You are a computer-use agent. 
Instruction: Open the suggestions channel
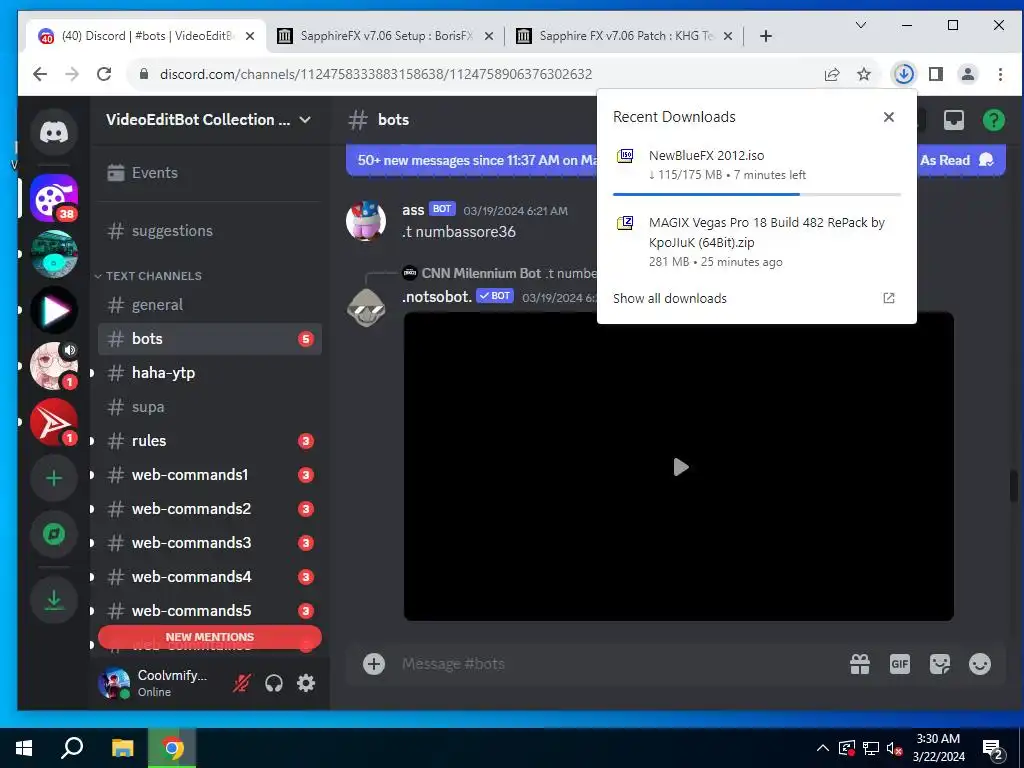[209, 231]
